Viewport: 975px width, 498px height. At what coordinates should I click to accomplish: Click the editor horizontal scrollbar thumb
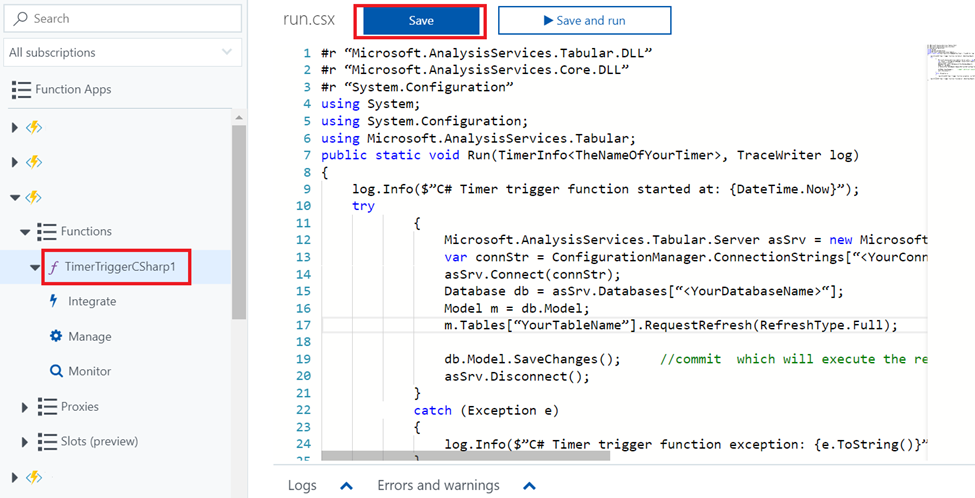[x=466, y=456]
